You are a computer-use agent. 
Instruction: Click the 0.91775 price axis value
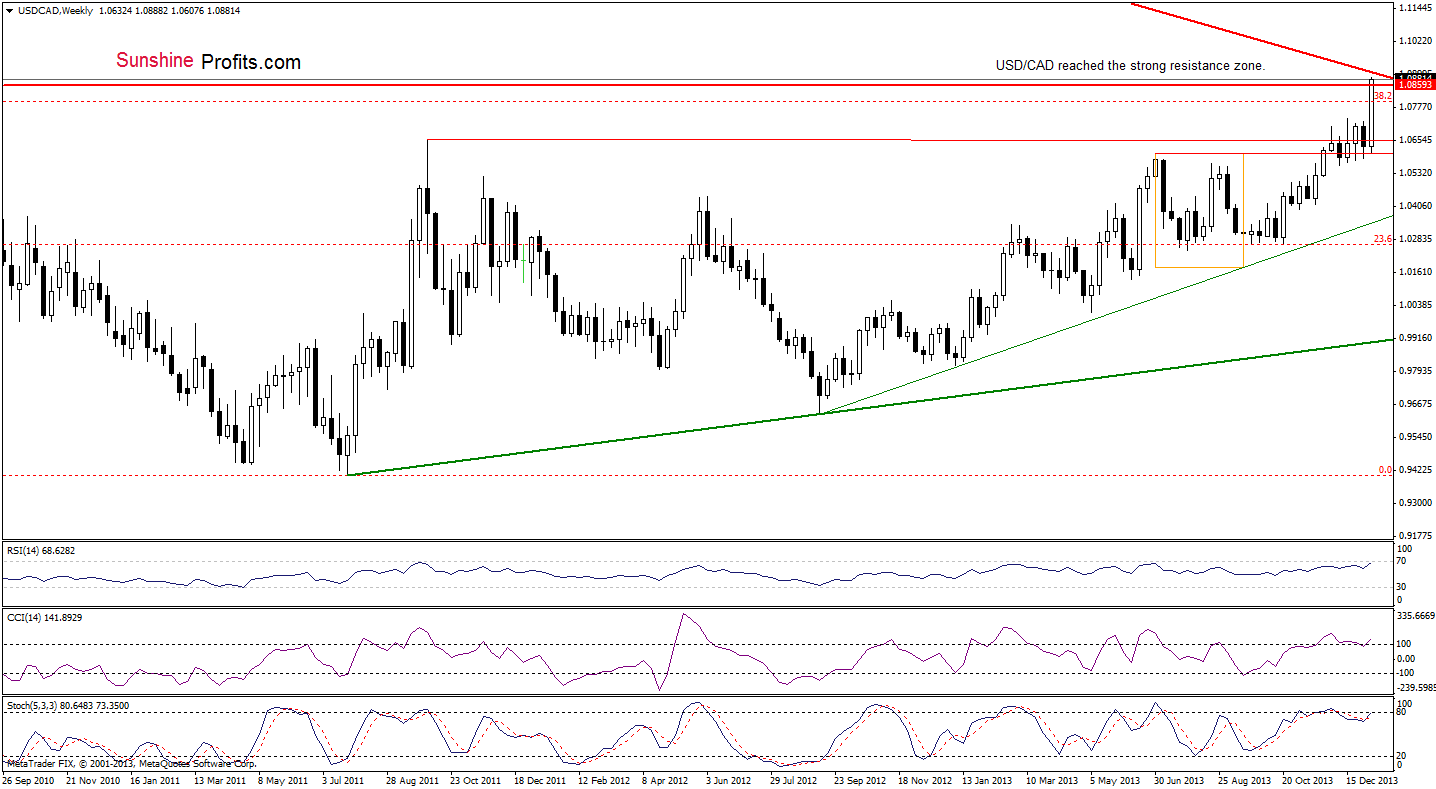tap(1417, 536)
